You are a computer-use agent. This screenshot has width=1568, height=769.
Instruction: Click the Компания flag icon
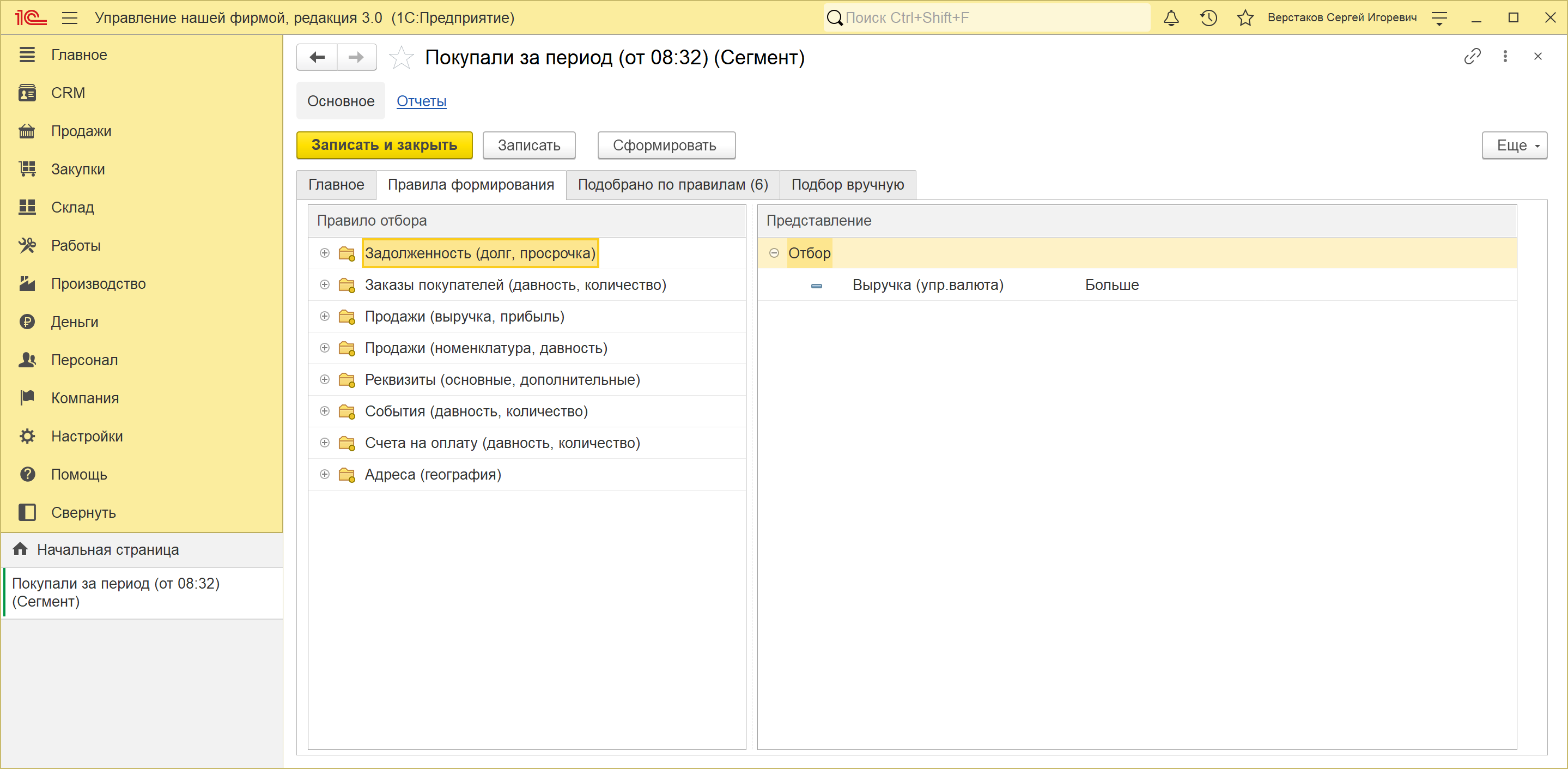[27, 398]
